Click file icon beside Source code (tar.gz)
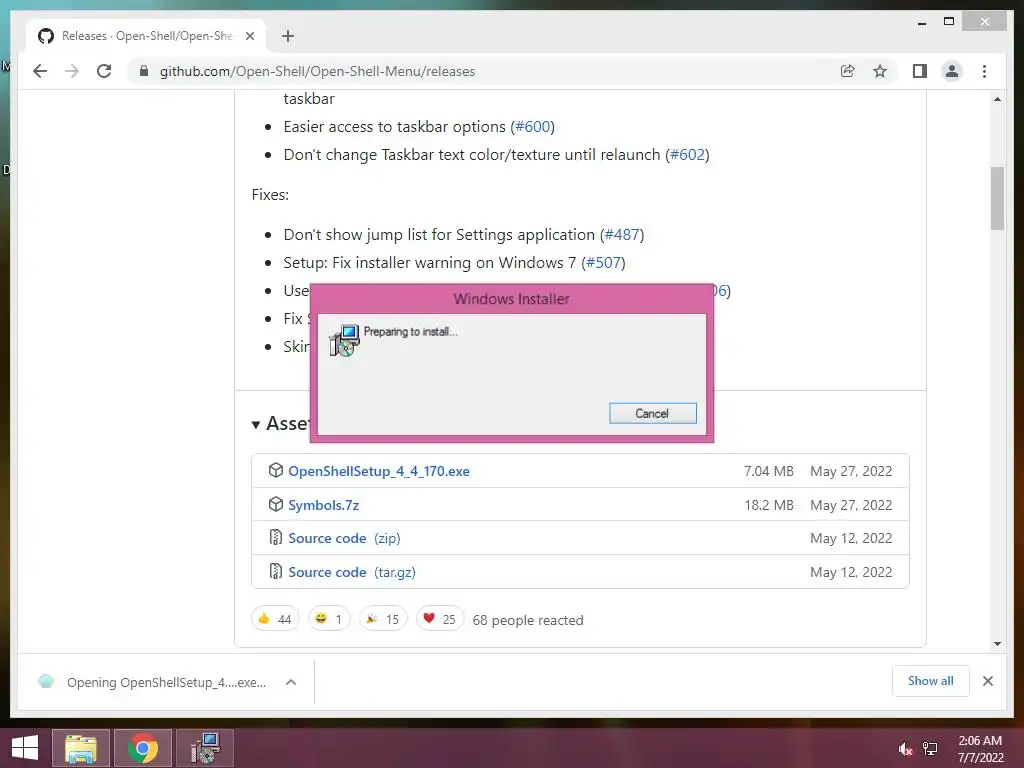 coord(276,571)
